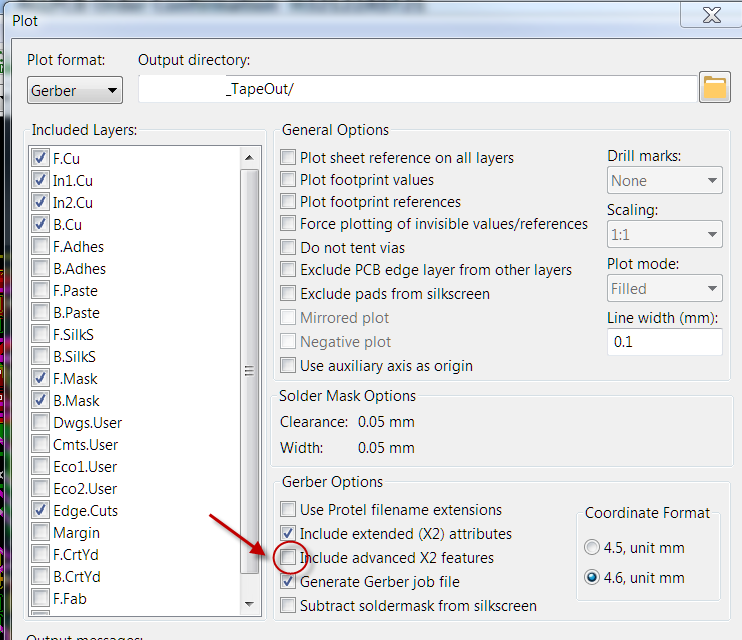Uncheck the Edge.Cuts layer
742x640 pixels.
pyautogui.click(x=40, y=510)
